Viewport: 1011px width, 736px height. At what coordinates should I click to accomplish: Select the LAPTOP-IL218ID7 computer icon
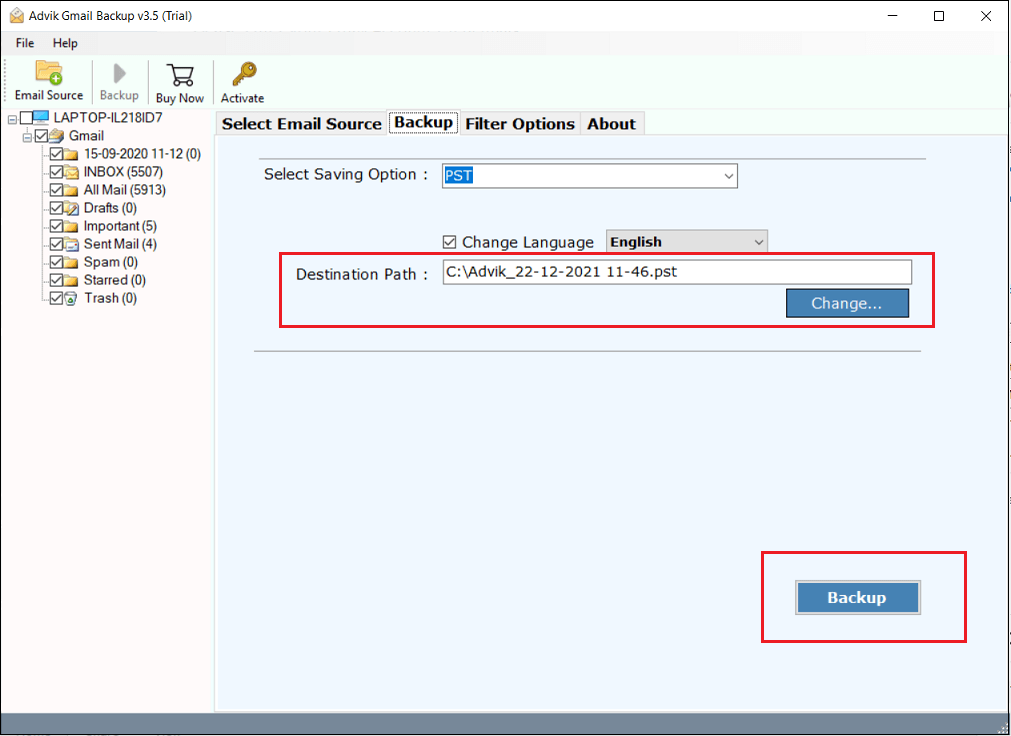tap(42, 117)
